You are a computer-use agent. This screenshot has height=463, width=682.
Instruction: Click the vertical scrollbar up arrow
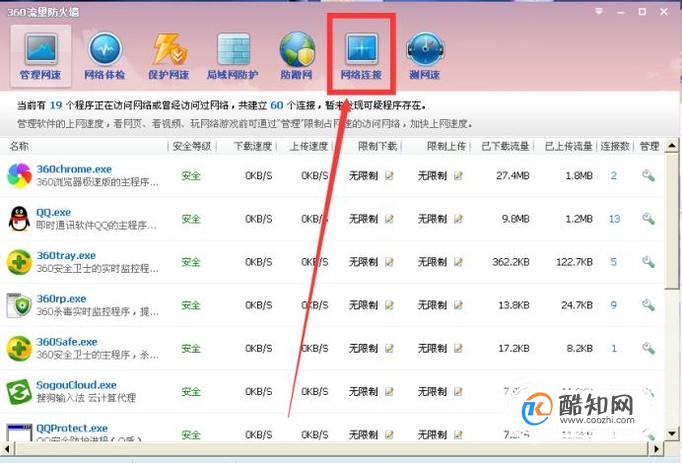click(672, 145)
